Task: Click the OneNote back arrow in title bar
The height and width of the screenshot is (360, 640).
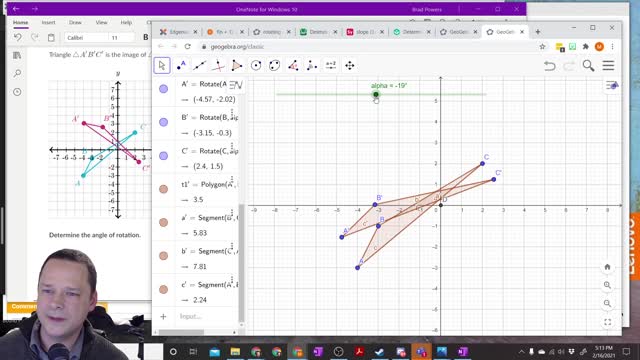Action: (16, 9)
